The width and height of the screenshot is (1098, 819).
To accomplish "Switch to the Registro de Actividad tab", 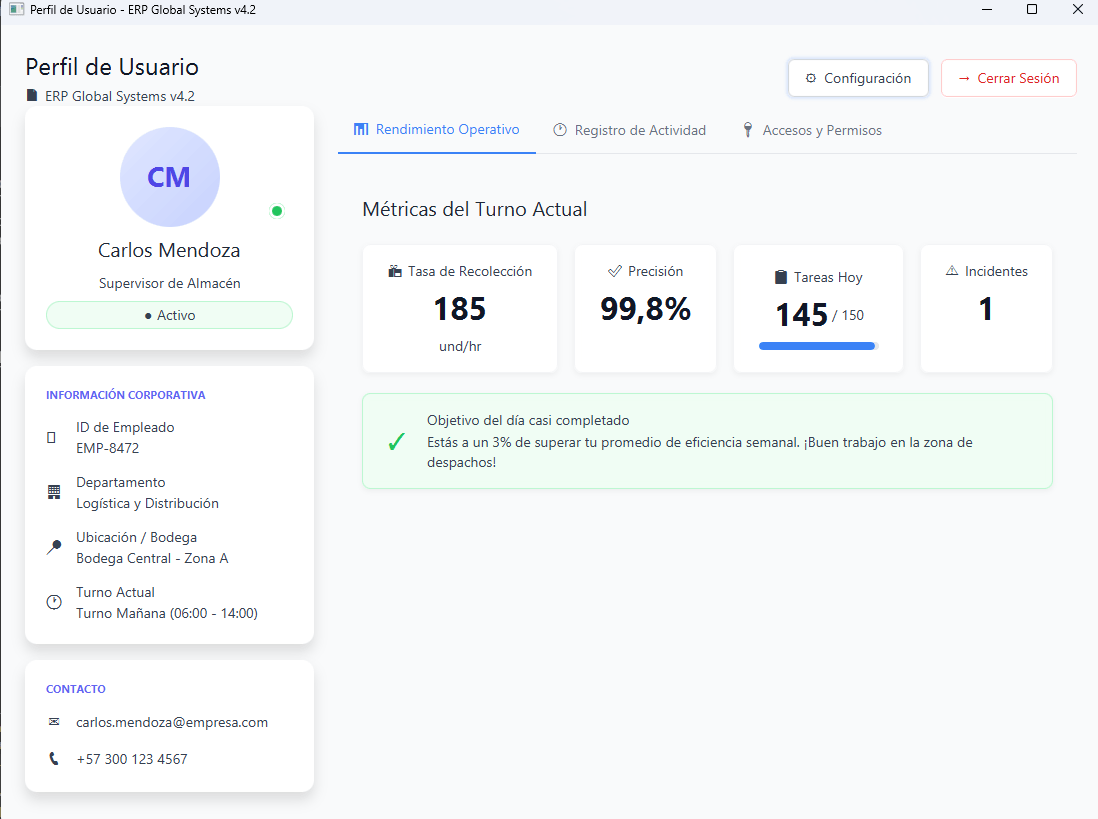I will (630, 130).
